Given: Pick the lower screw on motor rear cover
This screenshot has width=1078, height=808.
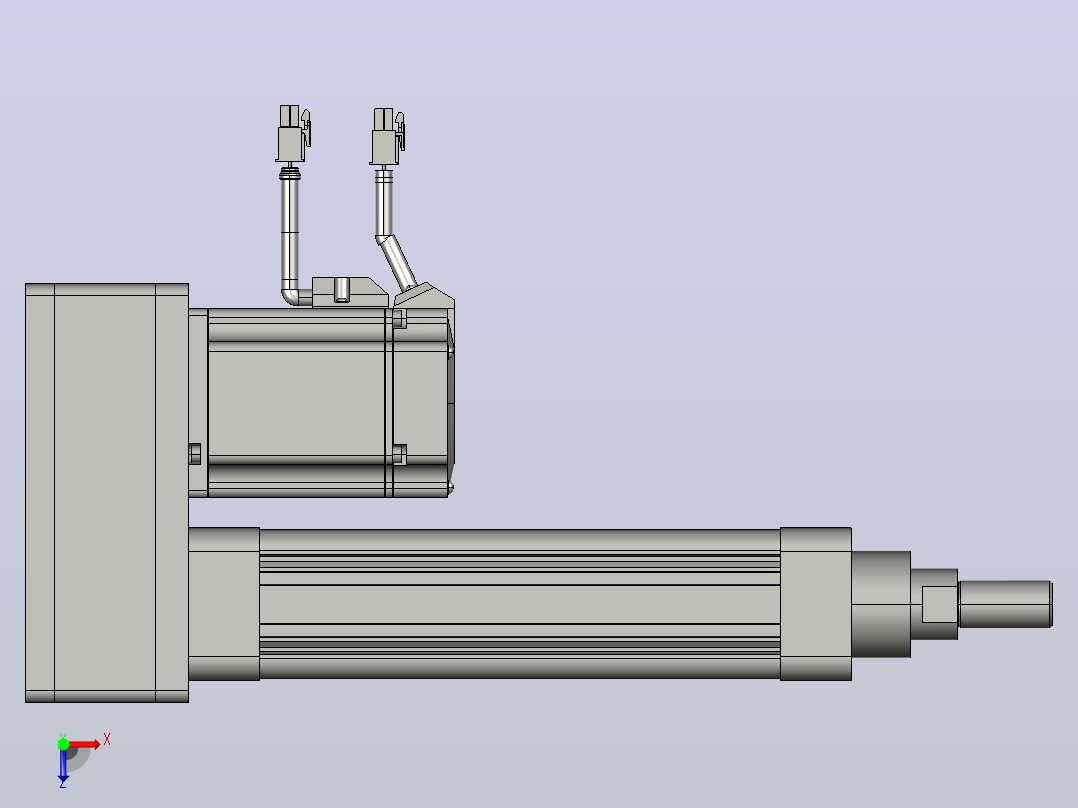Looking at the screenshot, I should pyautogui.click(x=399, y=455).
